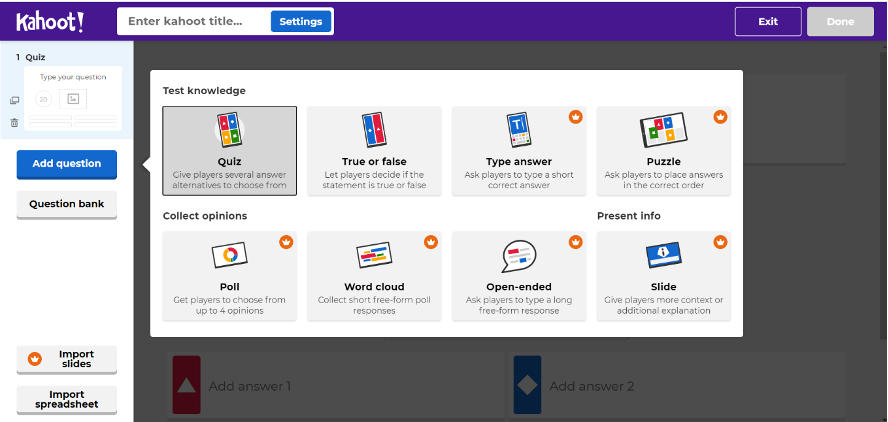The image size is (888, 422).
Task: Click the Open-ended speech bubble icon
Action: click(x=519, y=255)
